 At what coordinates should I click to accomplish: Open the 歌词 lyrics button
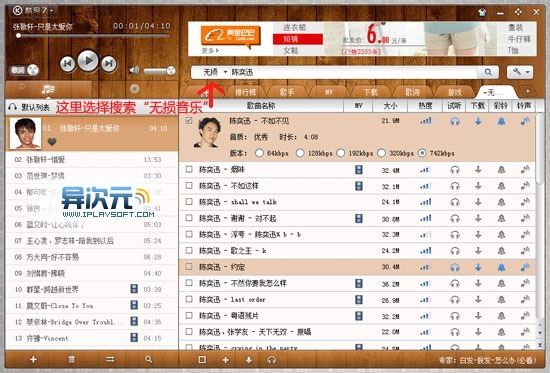click(x=24, y=70)
